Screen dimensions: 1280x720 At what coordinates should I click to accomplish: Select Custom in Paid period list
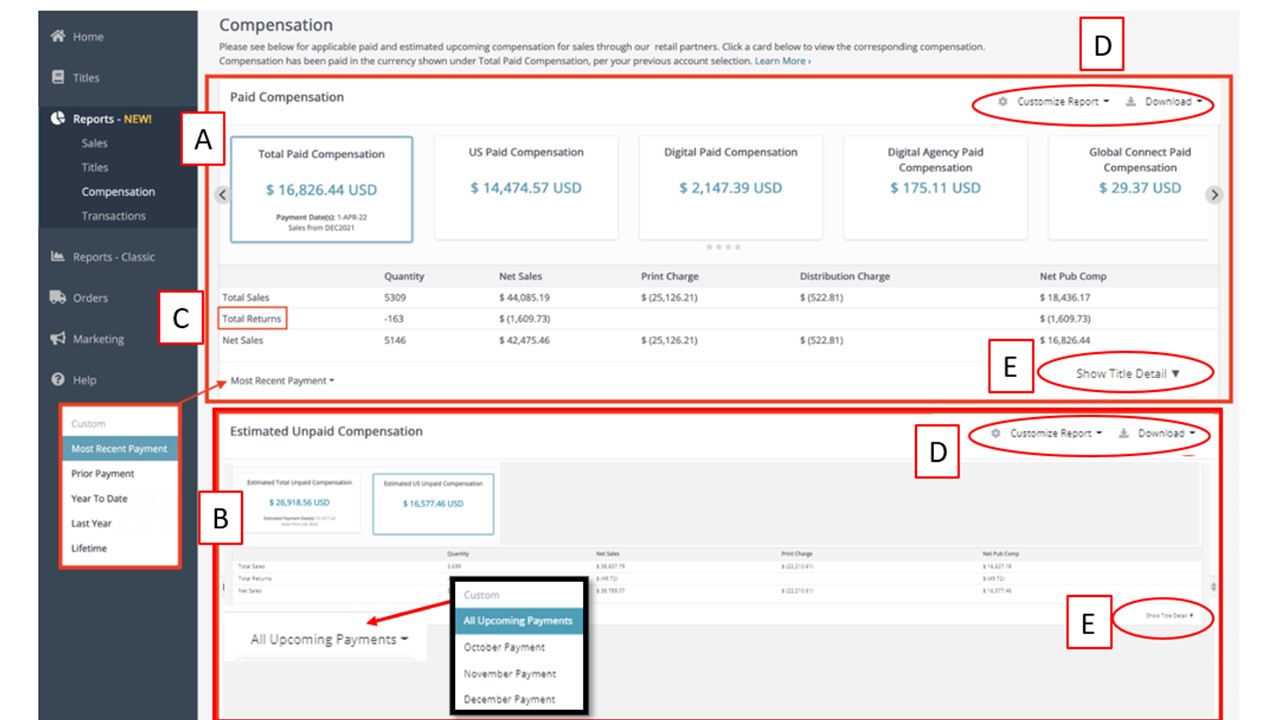point(119,424)
